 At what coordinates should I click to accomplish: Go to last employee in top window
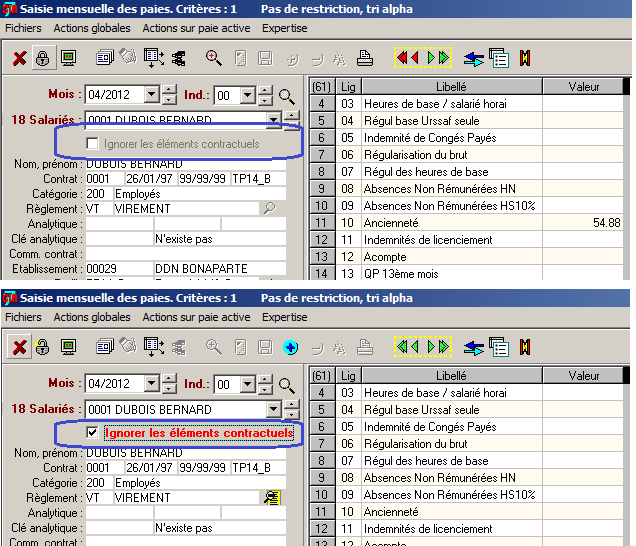pos(444,58)
